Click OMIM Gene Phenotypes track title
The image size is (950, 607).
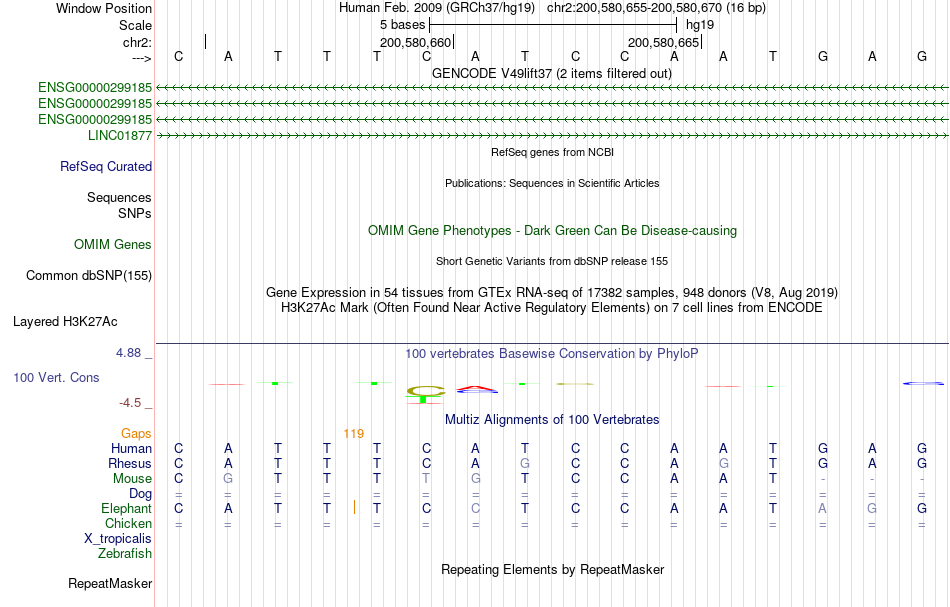553,231
